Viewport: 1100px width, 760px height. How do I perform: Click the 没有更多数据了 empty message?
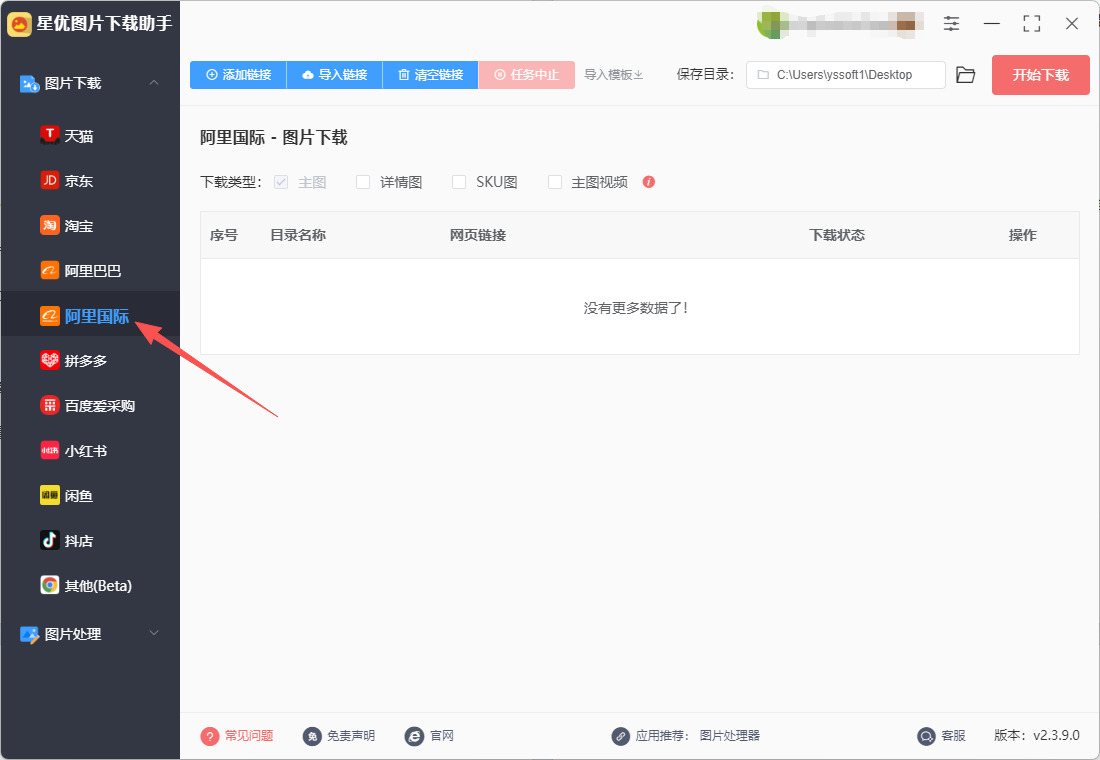click(636, 308)
